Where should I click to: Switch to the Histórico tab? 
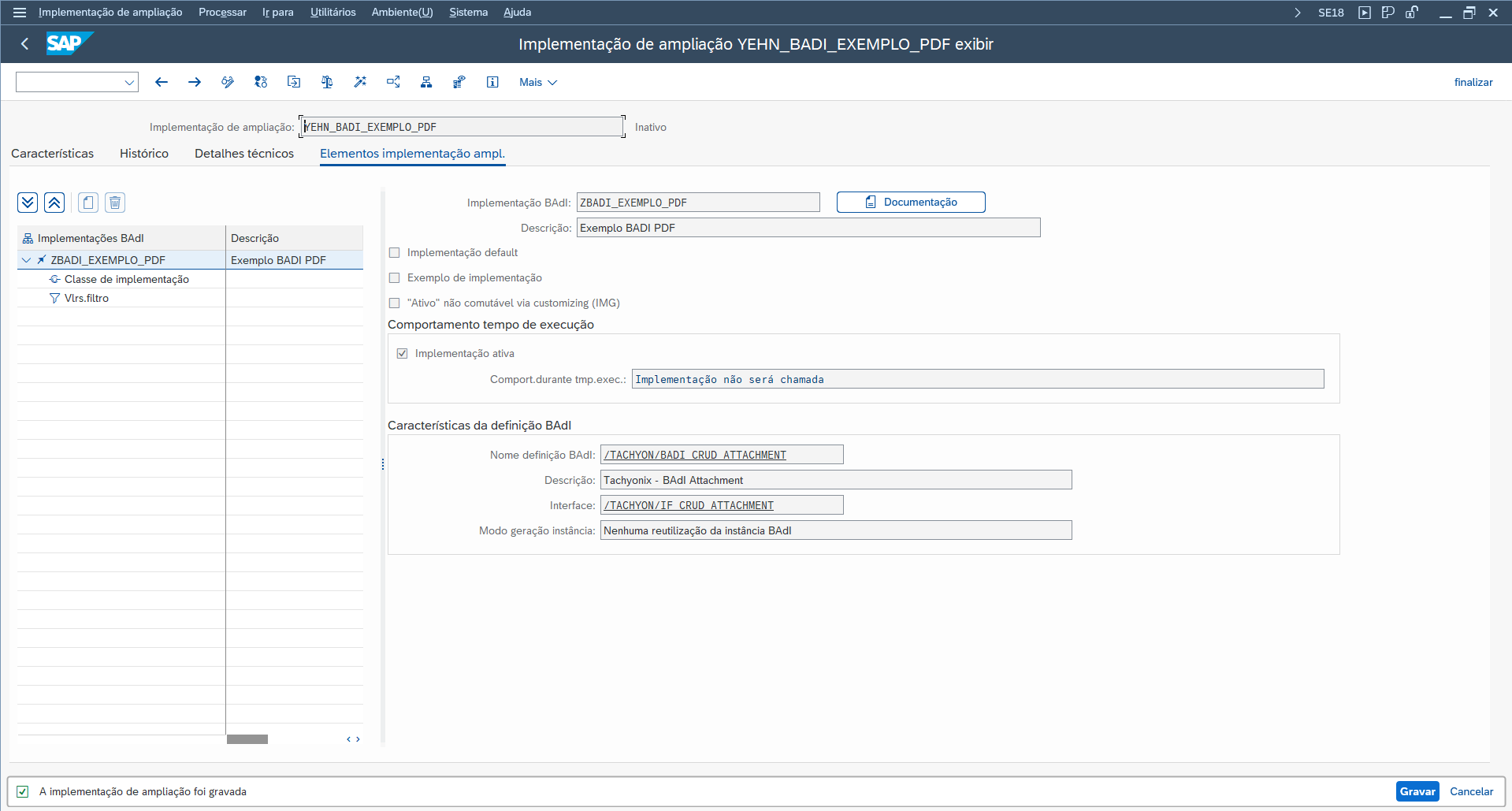(x=144, y=154)
